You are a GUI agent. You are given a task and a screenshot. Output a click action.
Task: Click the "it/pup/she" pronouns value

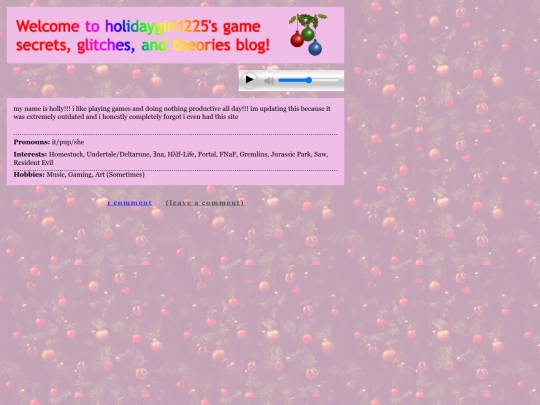click(68, 142)
